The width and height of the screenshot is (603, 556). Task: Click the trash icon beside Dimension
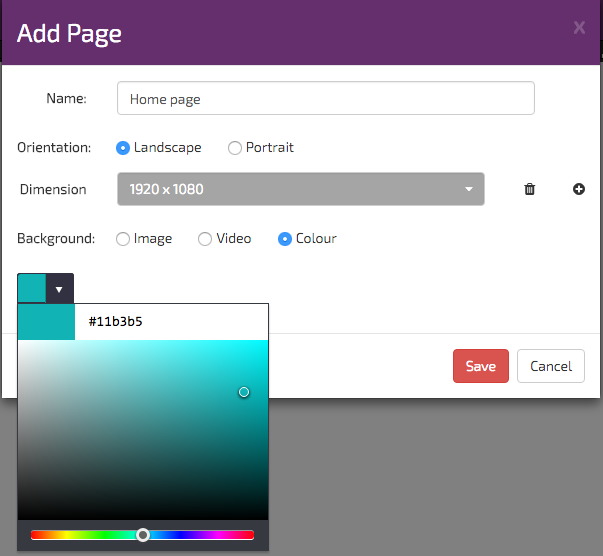tap(530, 189)
